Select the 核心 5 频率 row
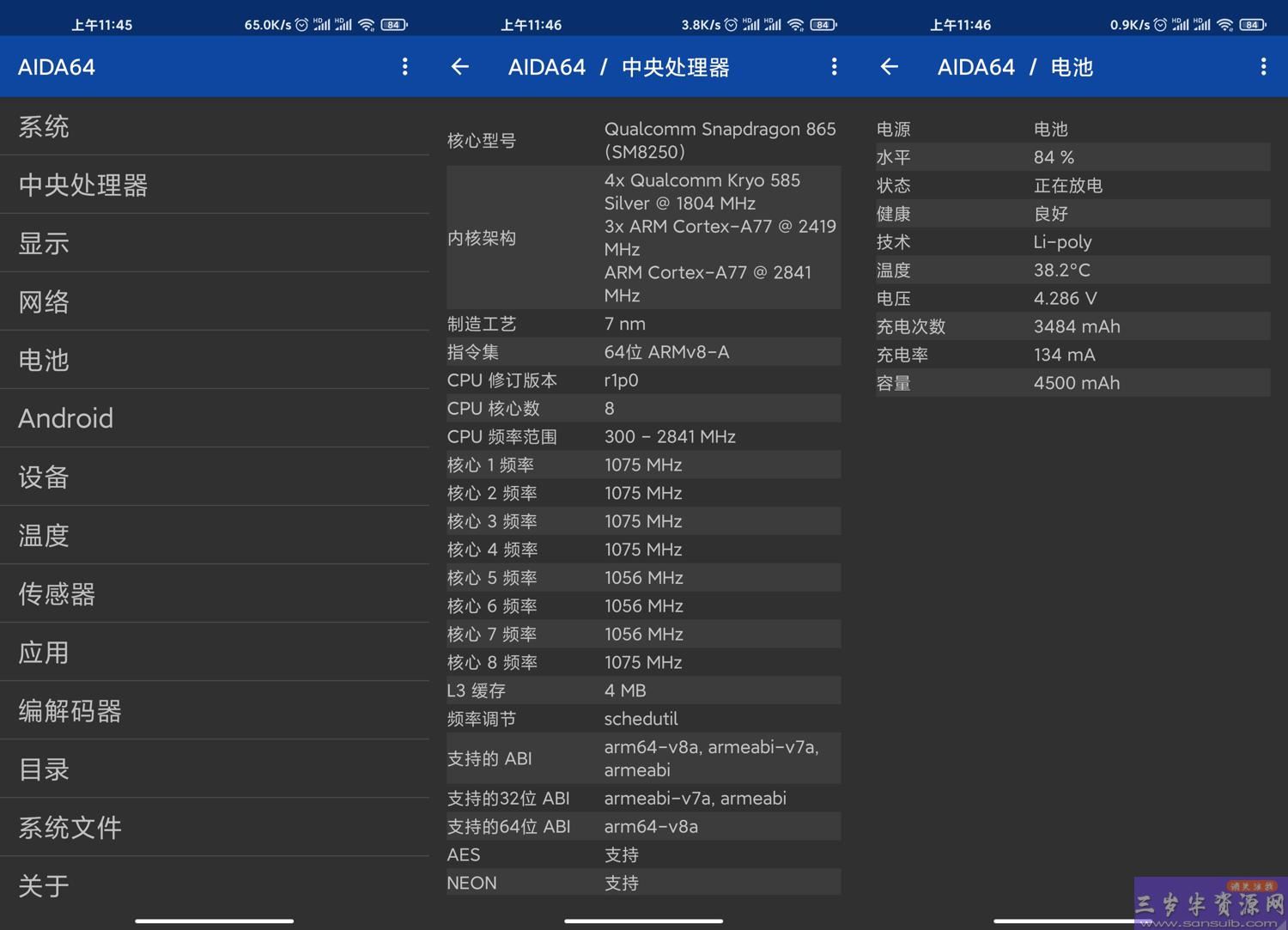This screenshot has width=1288, height=930. (x=644, y=578)
